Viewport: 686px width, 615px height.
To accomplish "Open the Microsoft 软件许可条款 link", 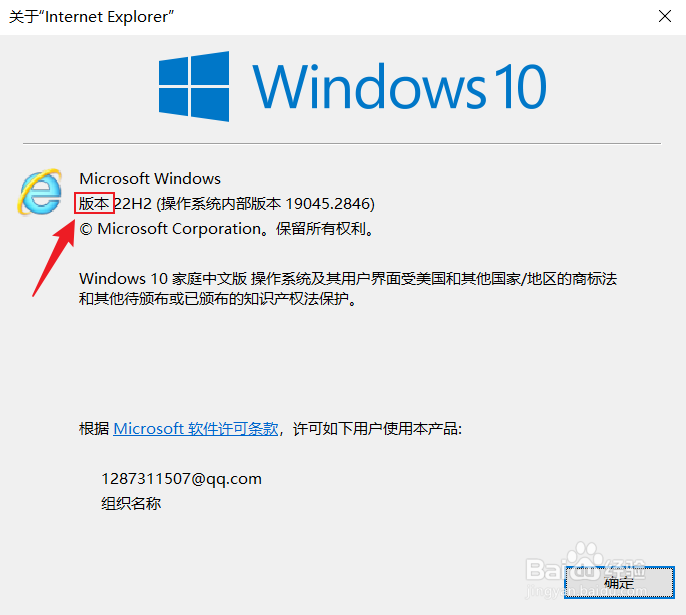I will [196, 429].
